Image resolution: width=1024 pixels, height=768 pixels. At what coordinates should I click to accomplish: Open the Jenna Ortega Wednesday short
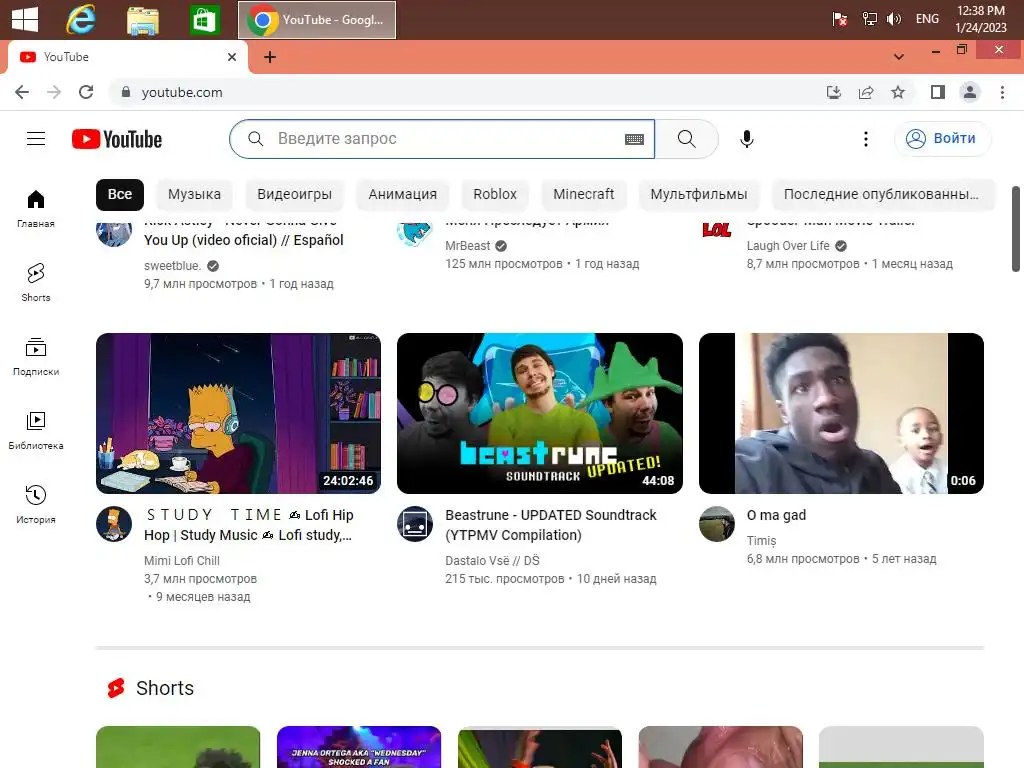(x=359, y=747)
